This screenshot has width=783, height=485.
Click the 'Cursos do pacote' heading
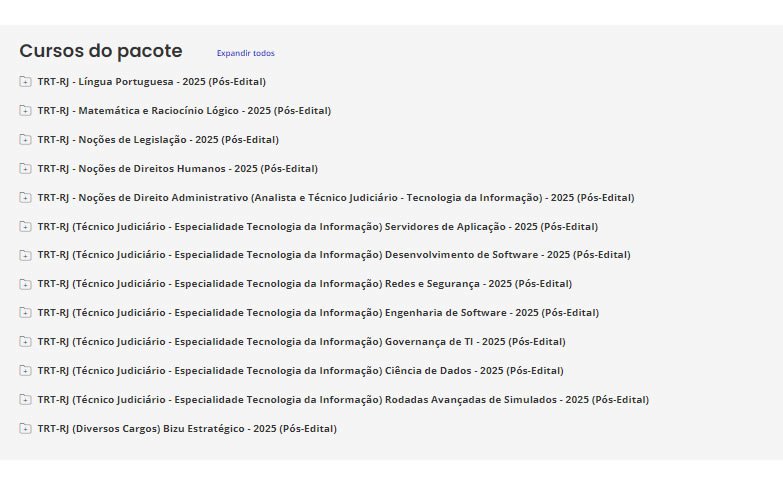pos(101,51)
